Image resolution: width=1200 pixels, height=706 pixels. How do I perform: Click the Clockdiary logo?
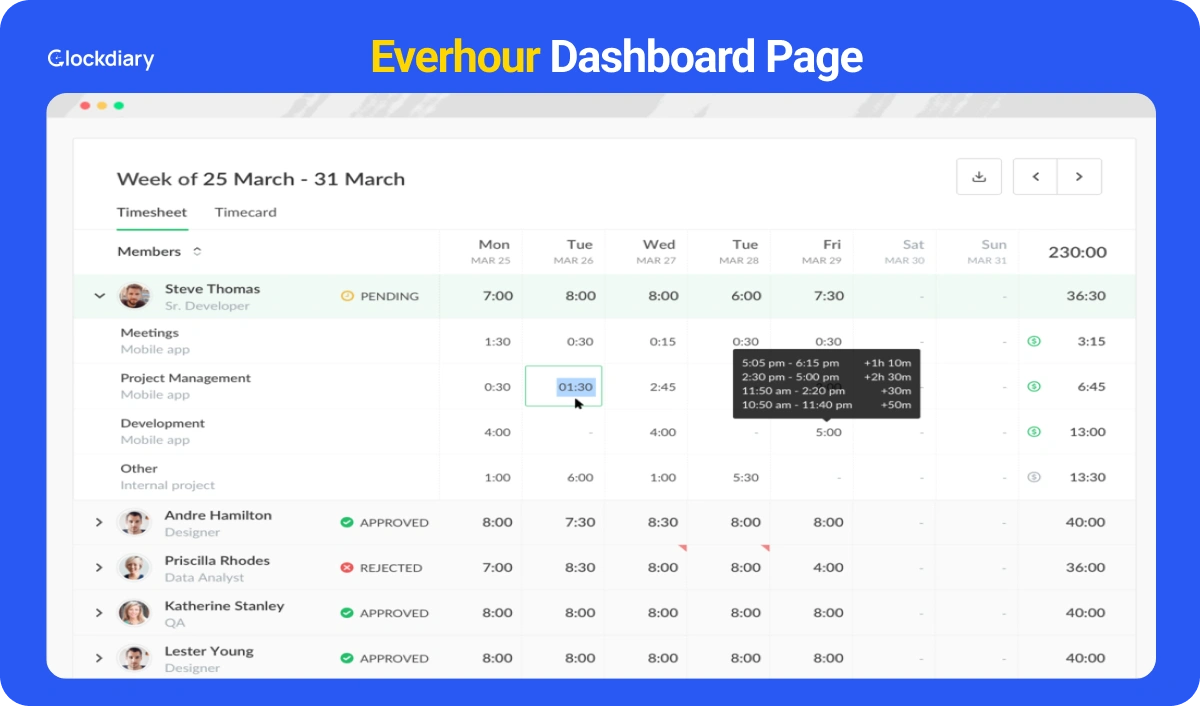[x=101, y=59]
